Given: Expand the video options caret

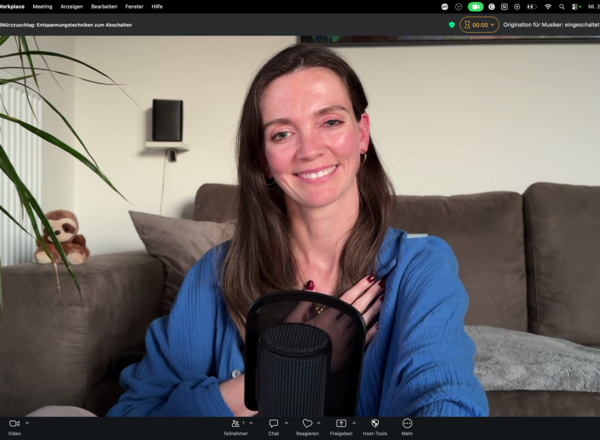Looking at the screenshot, I should [x=27, y=423].
